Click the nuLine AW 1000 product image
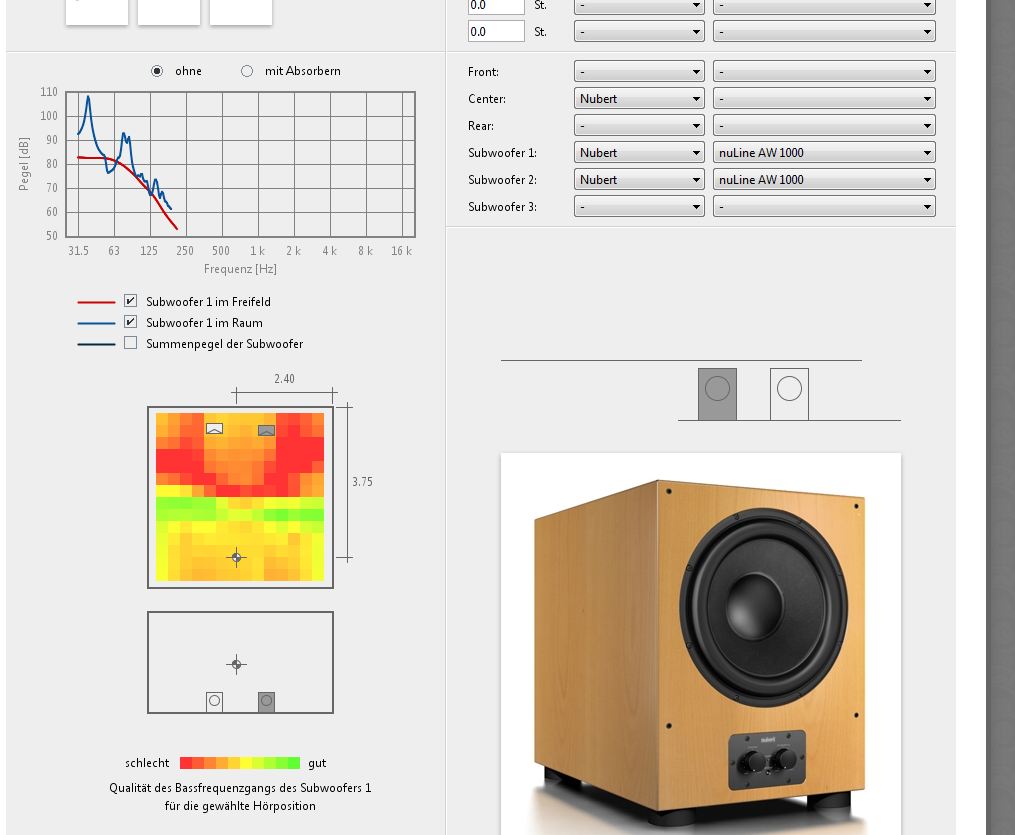Viewport: 1015px width, 835px height. (x=700, y=640)
